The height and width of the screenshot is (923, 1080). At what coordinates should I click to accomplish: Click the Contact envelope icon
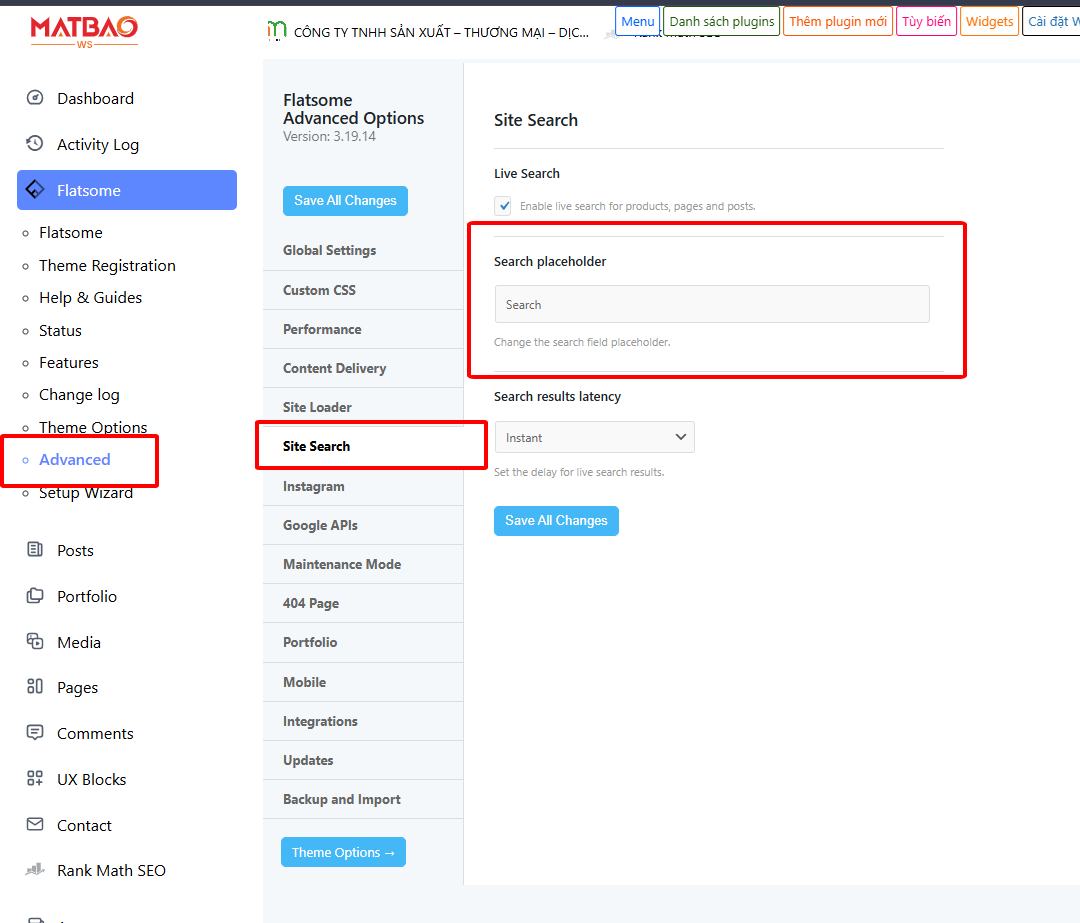click(x=35, y=825)
